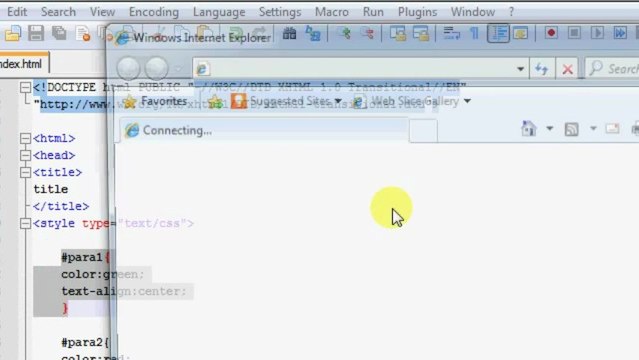The height and width of the screenshot is (360, 639).
Task: Click the Read Mail icon
Action: coord(613,129)
